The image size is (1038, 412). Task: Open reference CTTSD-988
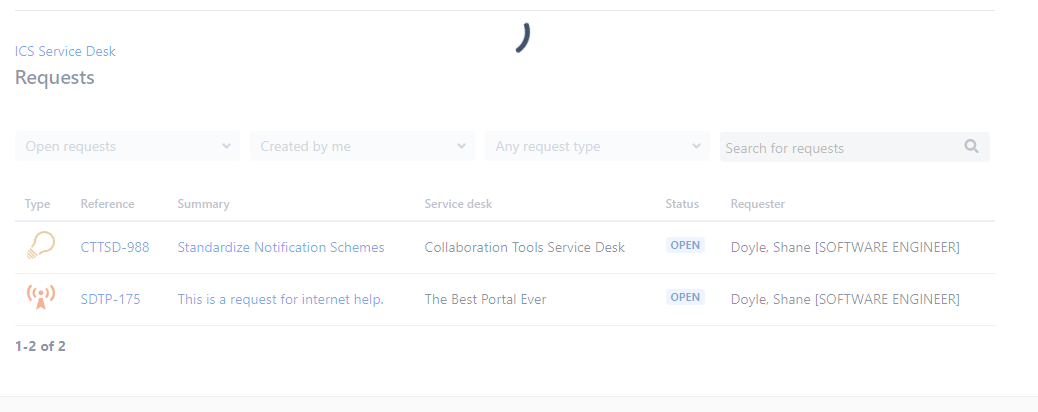[x=115, y=247]
